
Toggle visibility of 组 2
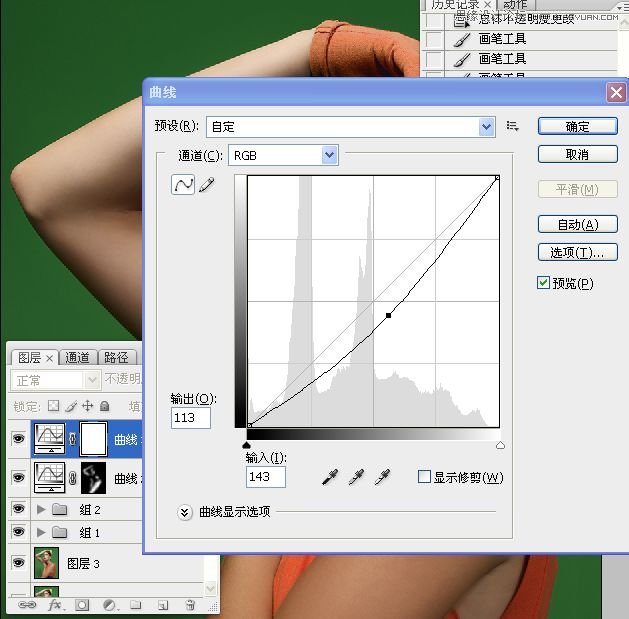click(18, 509)
